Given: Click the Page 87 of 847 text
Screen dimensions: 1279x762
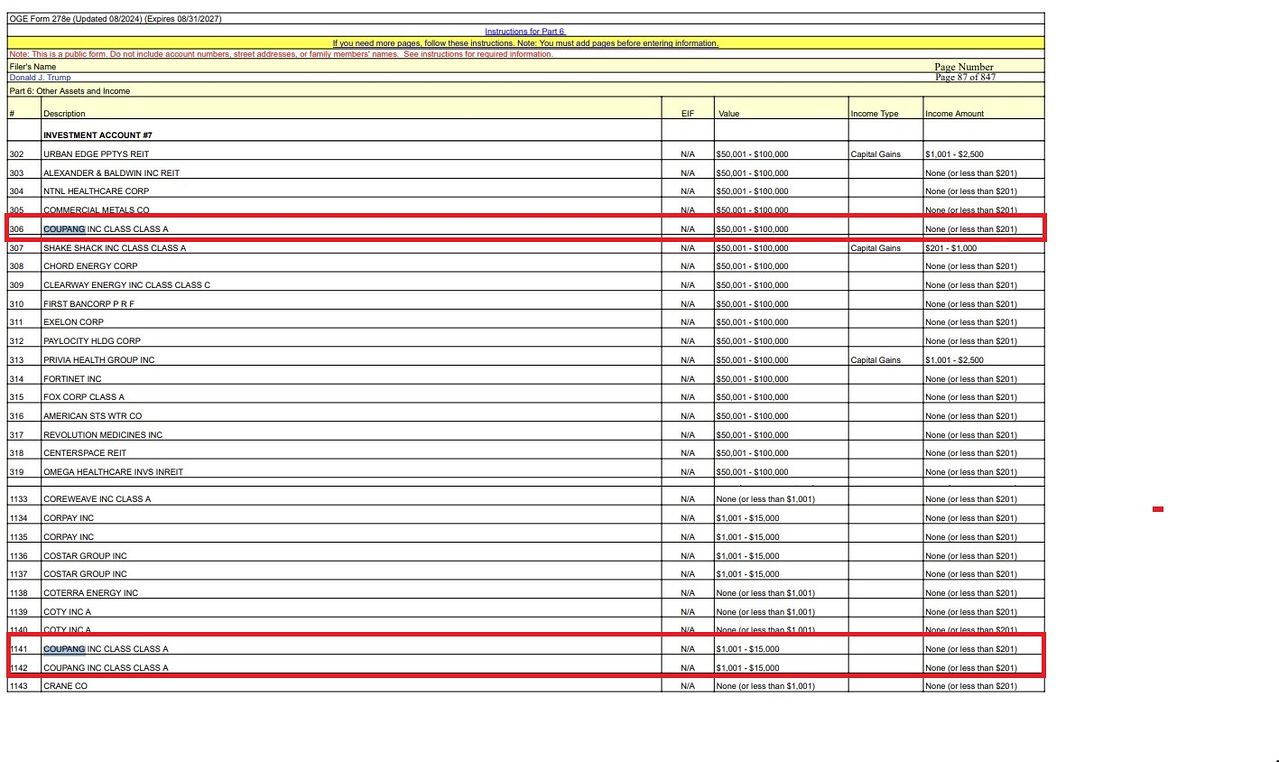Looking at the screenshot, I should (x=965, y=77).
